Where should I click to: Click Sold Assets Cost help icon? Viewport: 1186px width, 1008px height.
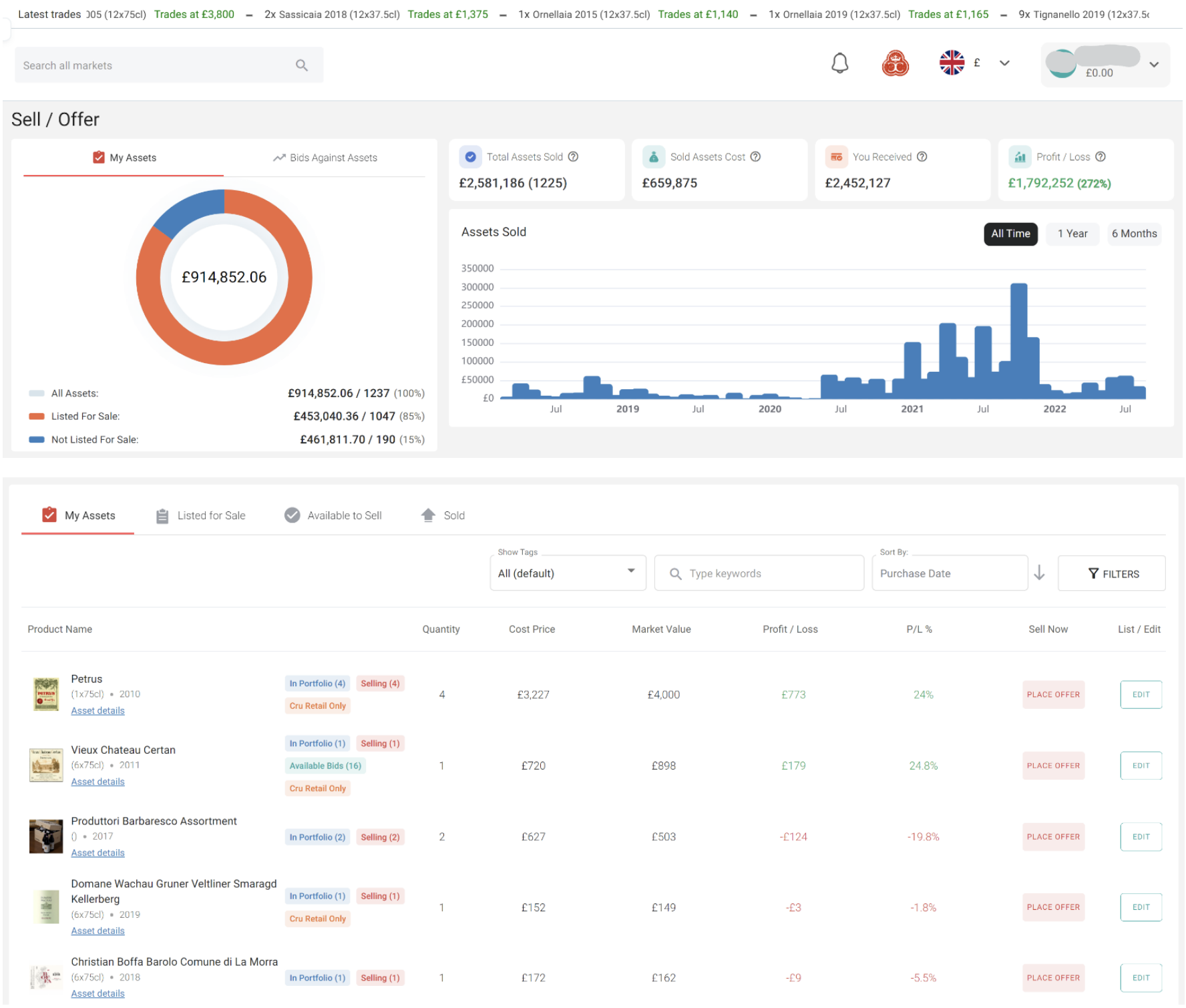tap(755, 157)
